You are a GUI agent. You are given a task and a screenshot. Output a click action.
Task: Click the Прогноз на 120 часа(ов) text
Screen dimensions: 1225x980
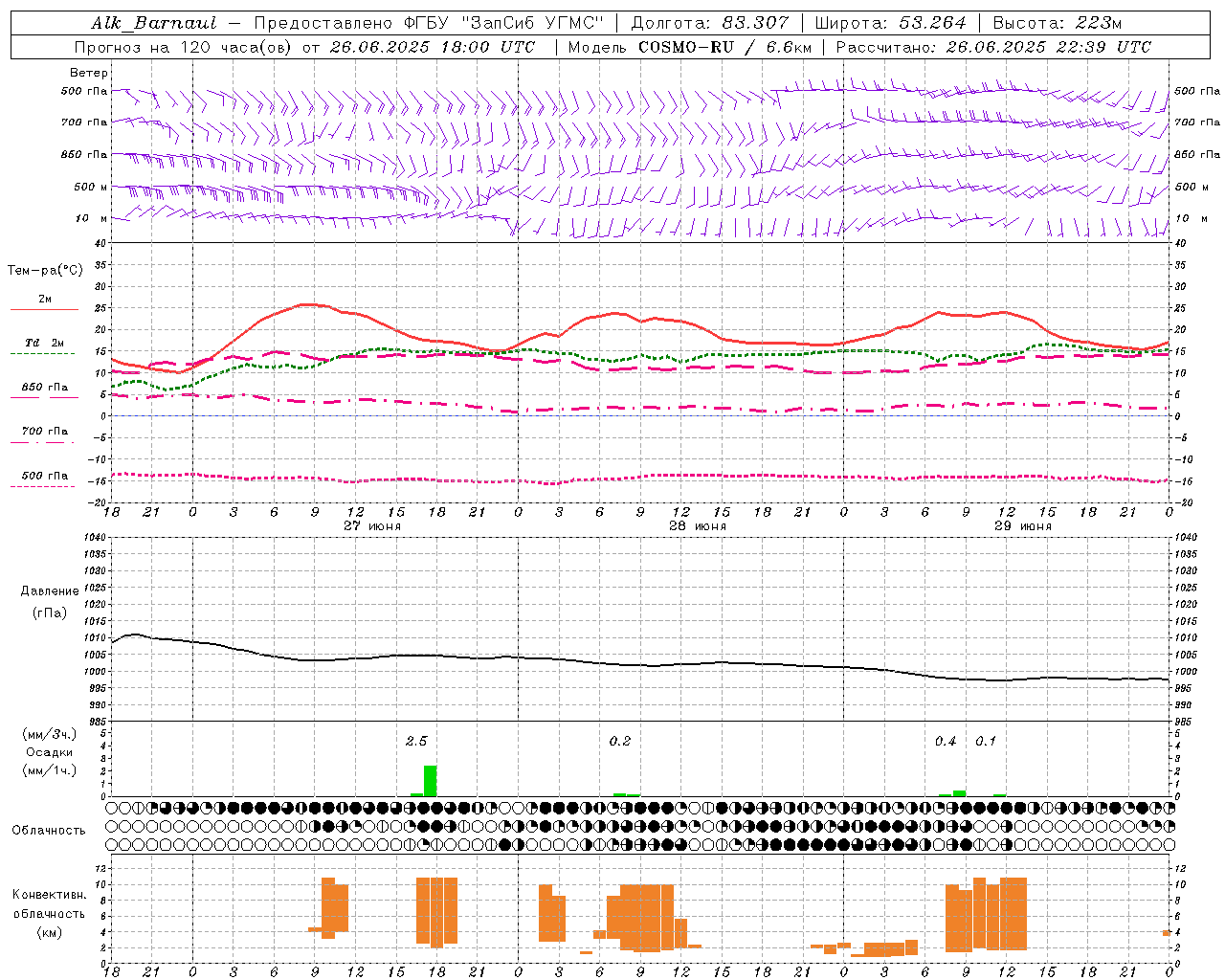[x=183, y=47]
